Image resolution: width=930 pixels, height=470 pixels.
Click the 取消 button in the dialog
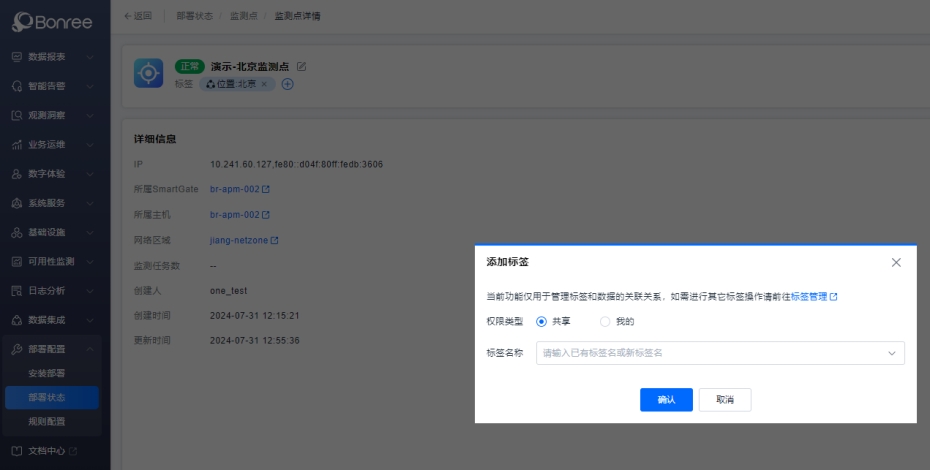[x=725, y=399]
